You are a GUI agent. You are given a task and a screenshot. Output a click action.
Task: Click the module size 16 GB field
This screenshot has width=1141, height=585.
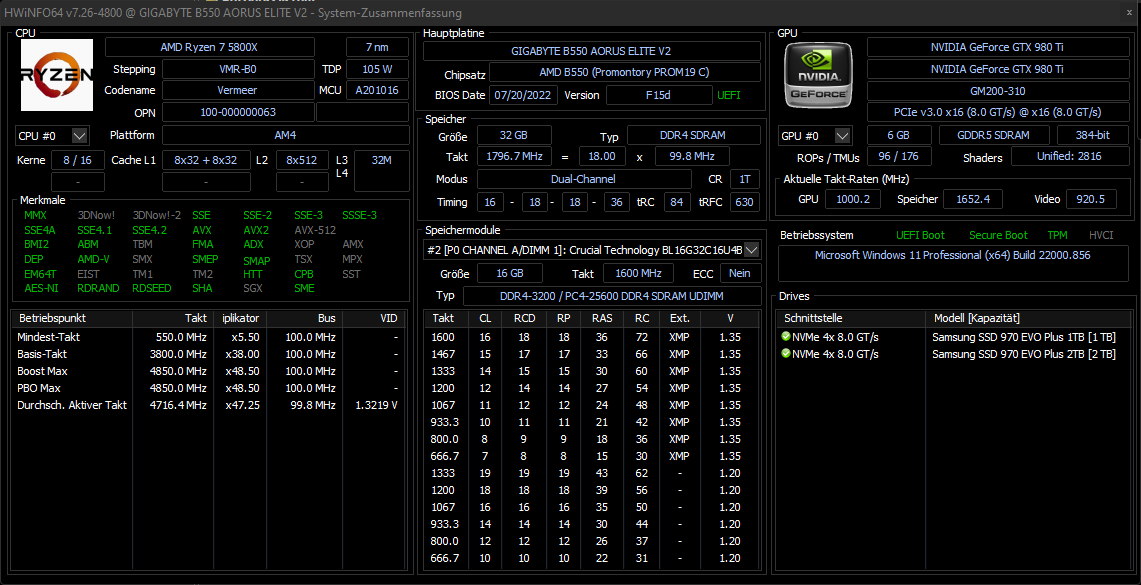(510, 274)
